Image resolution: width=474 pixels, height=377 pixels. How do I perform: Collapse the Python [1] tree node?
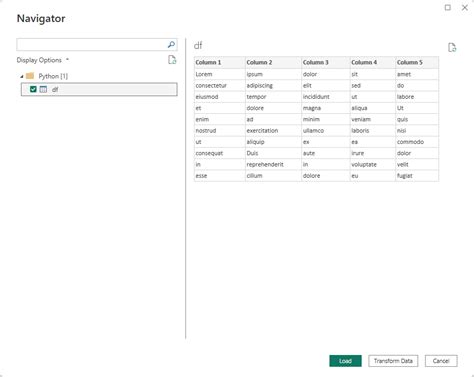click(22, 76)
